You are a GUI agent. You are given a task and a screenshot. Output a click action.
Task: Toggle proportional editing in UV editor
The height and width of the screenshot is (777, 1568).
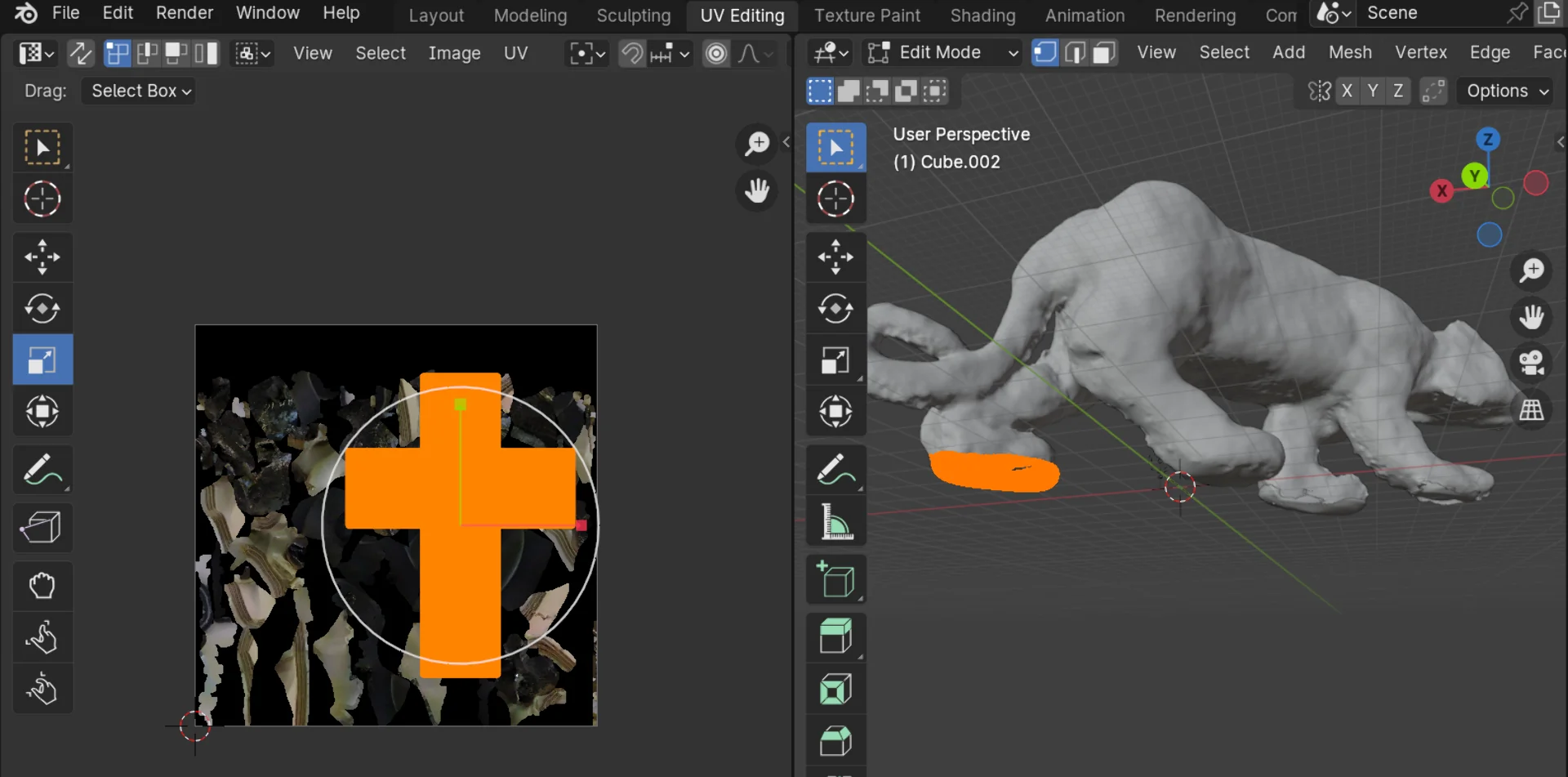pyautogui.click(x=716, y=54)
